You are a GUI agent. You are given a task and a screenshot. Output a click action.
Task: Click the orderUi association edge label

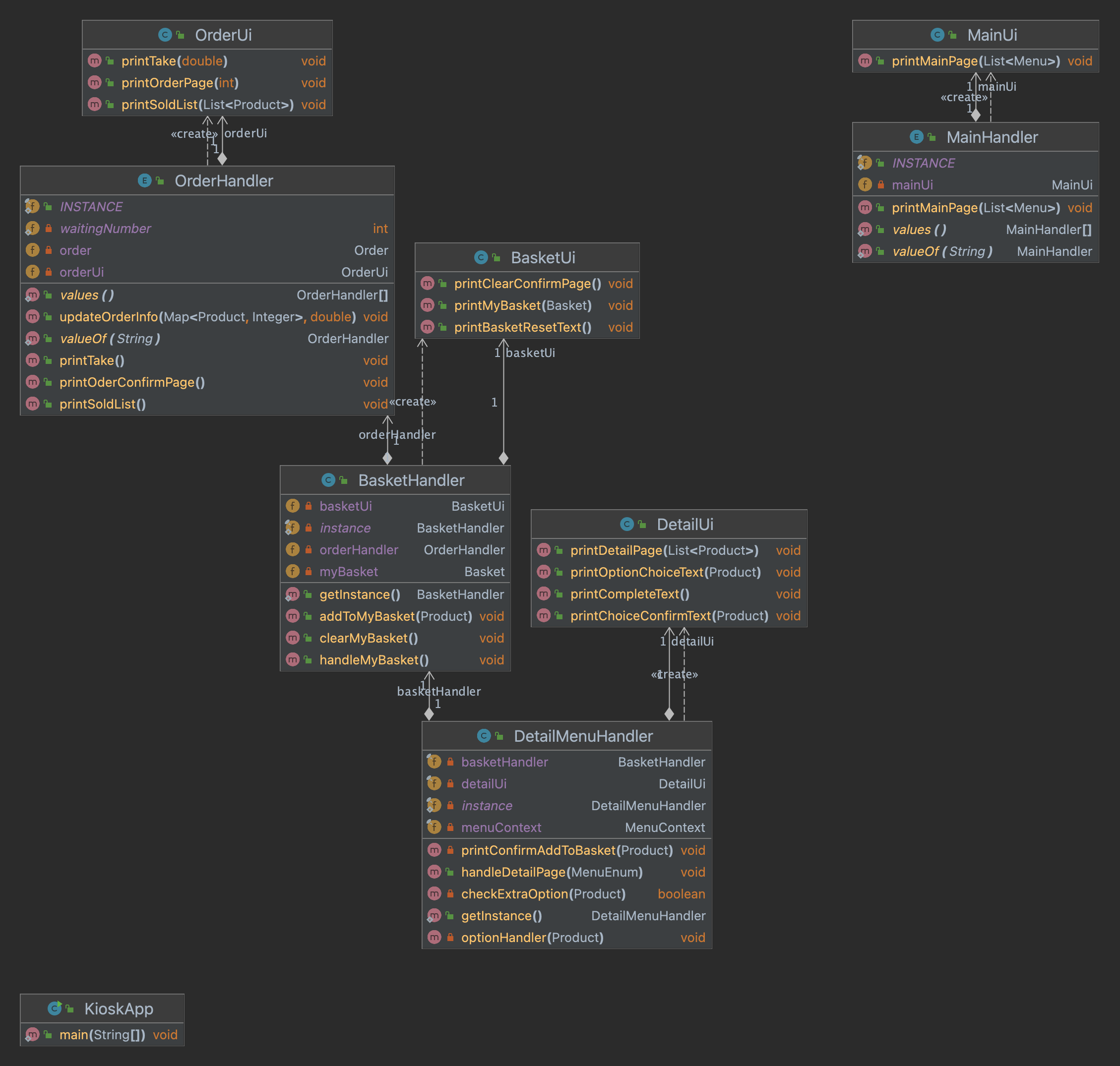click(x=245, y=133)
